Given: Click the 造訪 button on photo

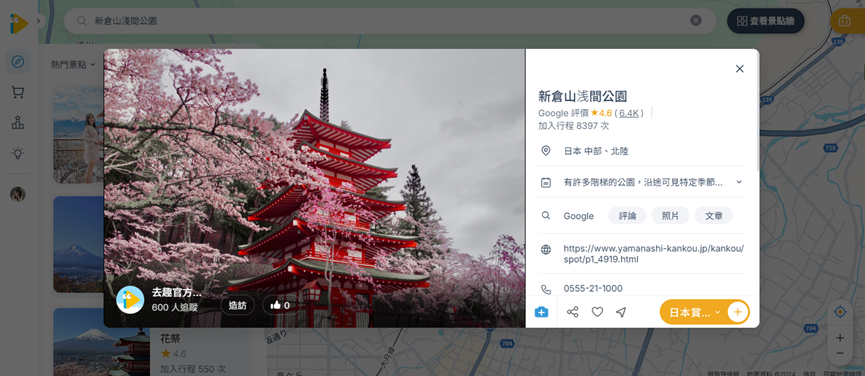Looking at the screenshot, I should [x=238, y=305].
